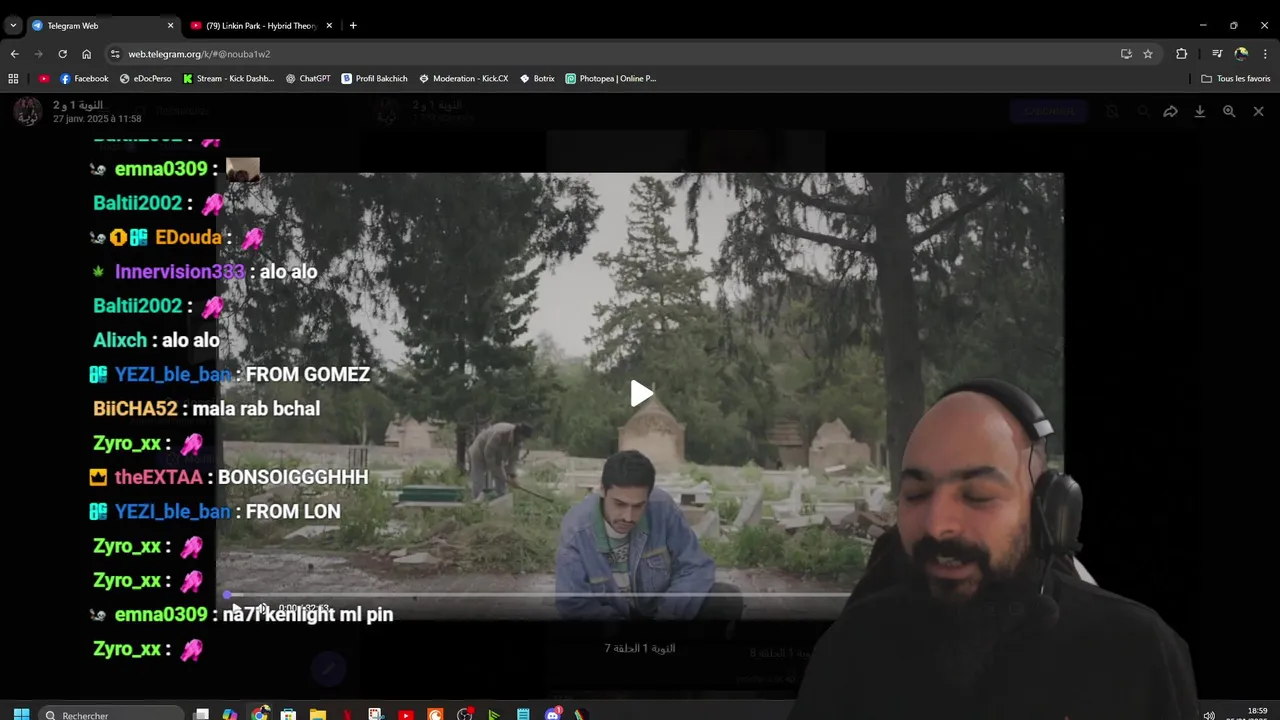
Task: Install app icon in the address bar
Action: tap(1126, 54)
